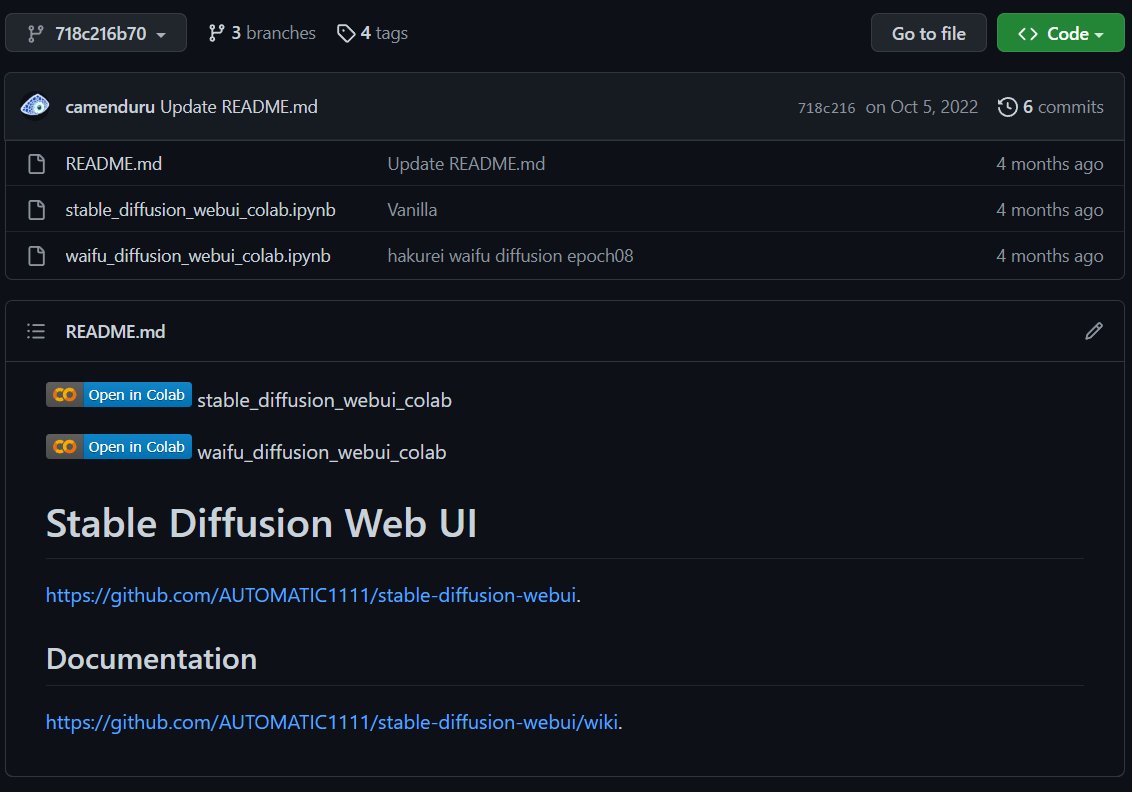Click the file icon before stable_diffusion_webui_colab.ipynb
Screen dimensions: 1132x792
pos(36,209)
